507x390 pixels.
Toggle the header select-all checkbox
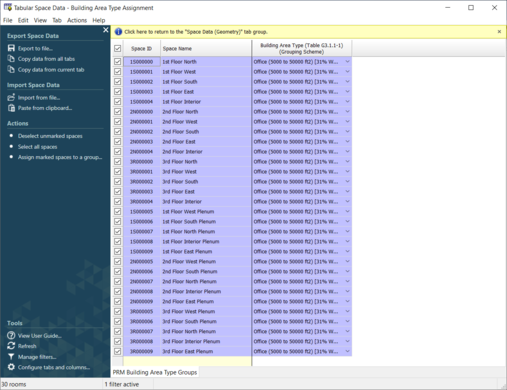(117, 48)
